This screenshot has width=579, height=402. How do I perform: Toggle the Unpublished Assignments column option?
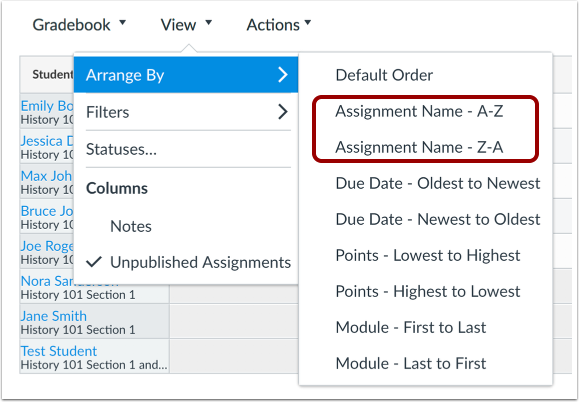(x=186, y=262)
